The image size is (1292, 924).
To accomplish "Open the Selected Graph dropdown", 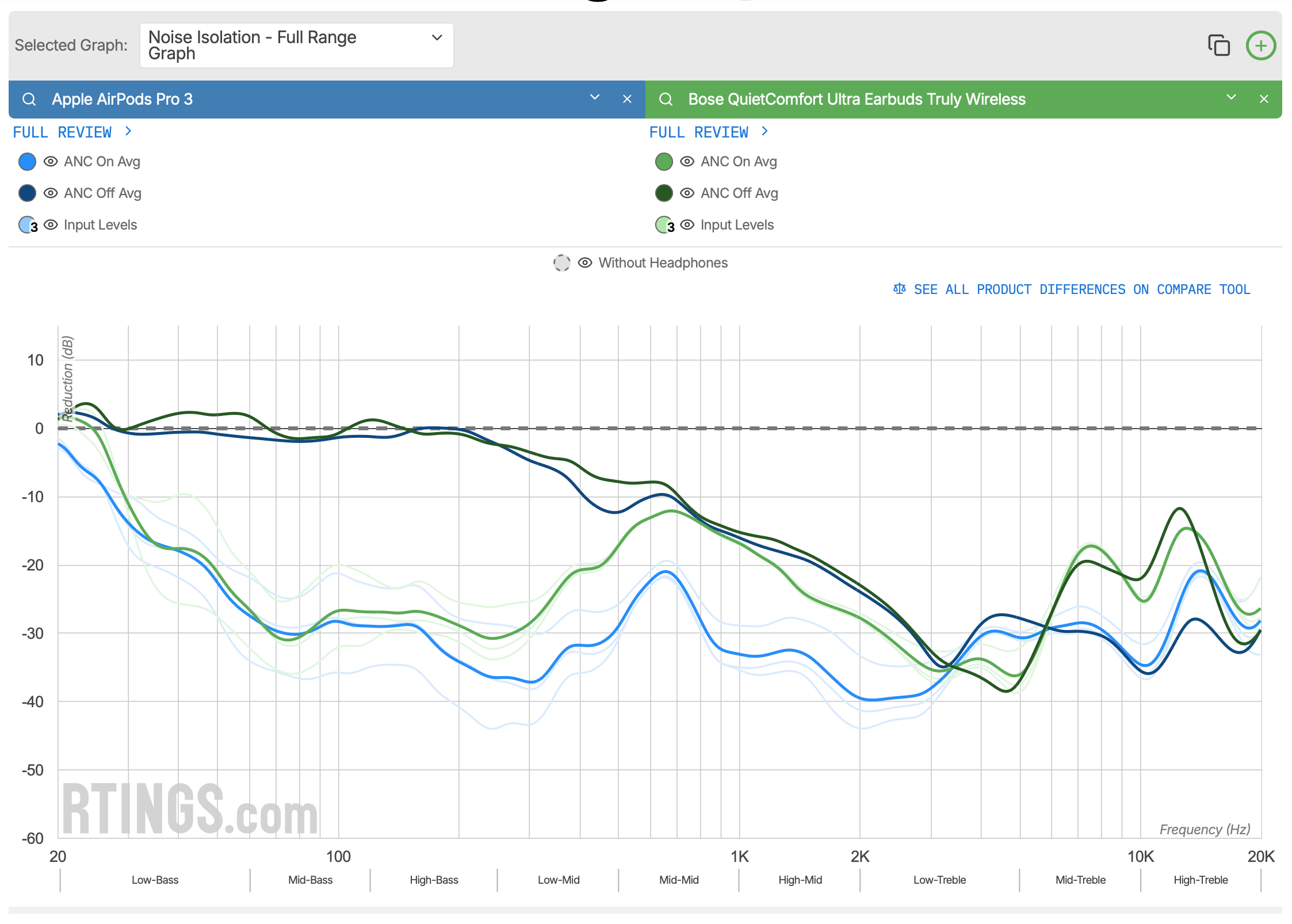I will 296,45.
